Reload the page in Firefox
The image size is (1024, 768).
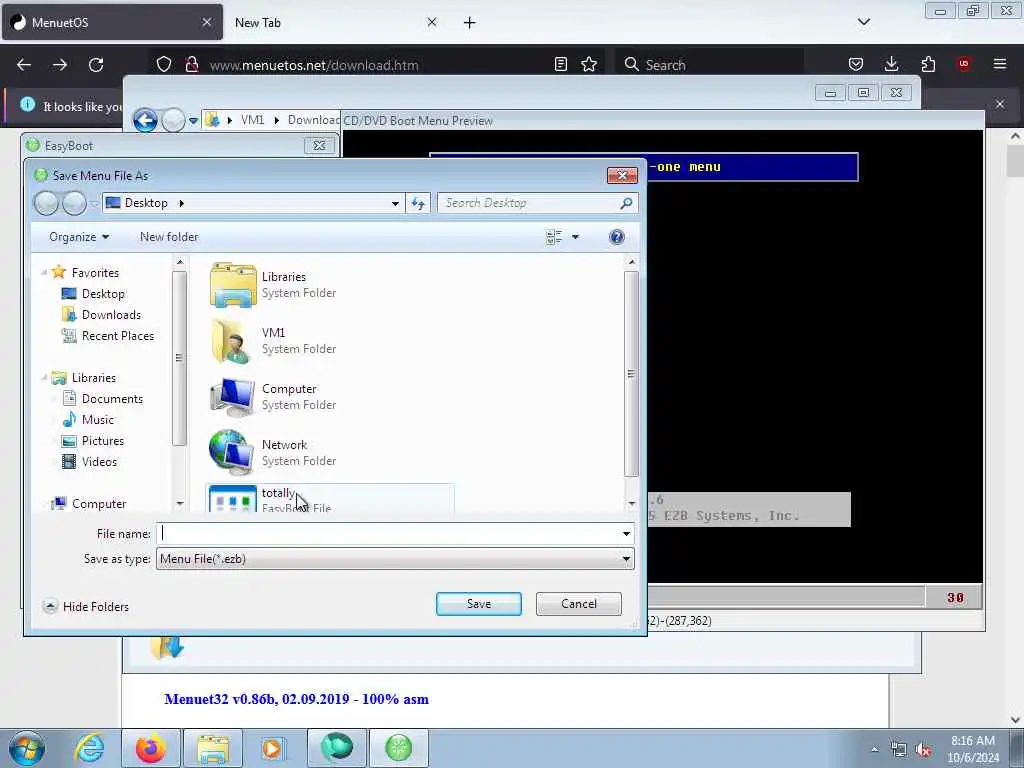[x=96, y=65]
